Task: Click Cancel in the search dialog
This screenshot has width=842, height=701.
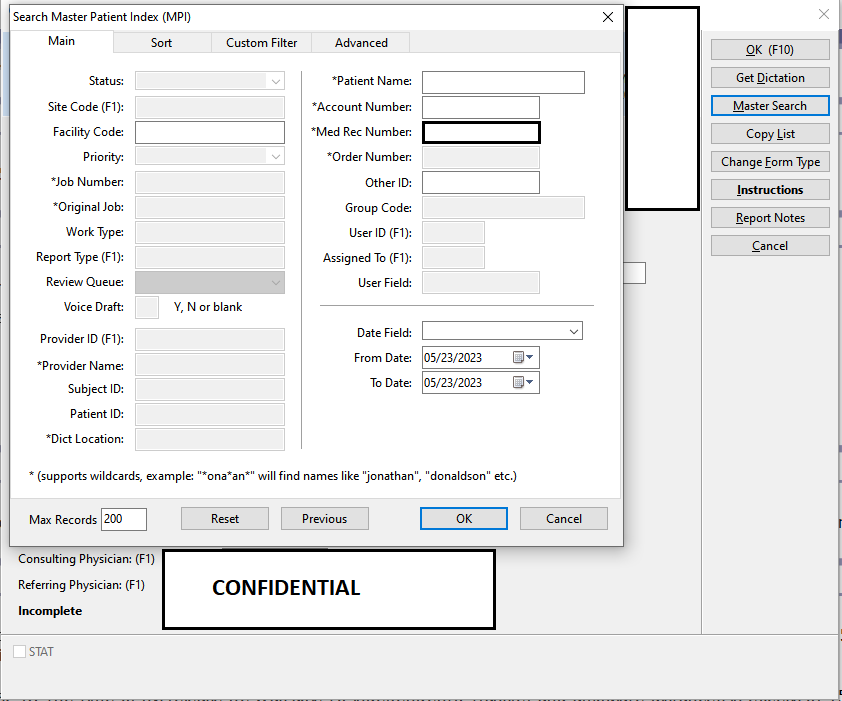Action: [564, 518]
